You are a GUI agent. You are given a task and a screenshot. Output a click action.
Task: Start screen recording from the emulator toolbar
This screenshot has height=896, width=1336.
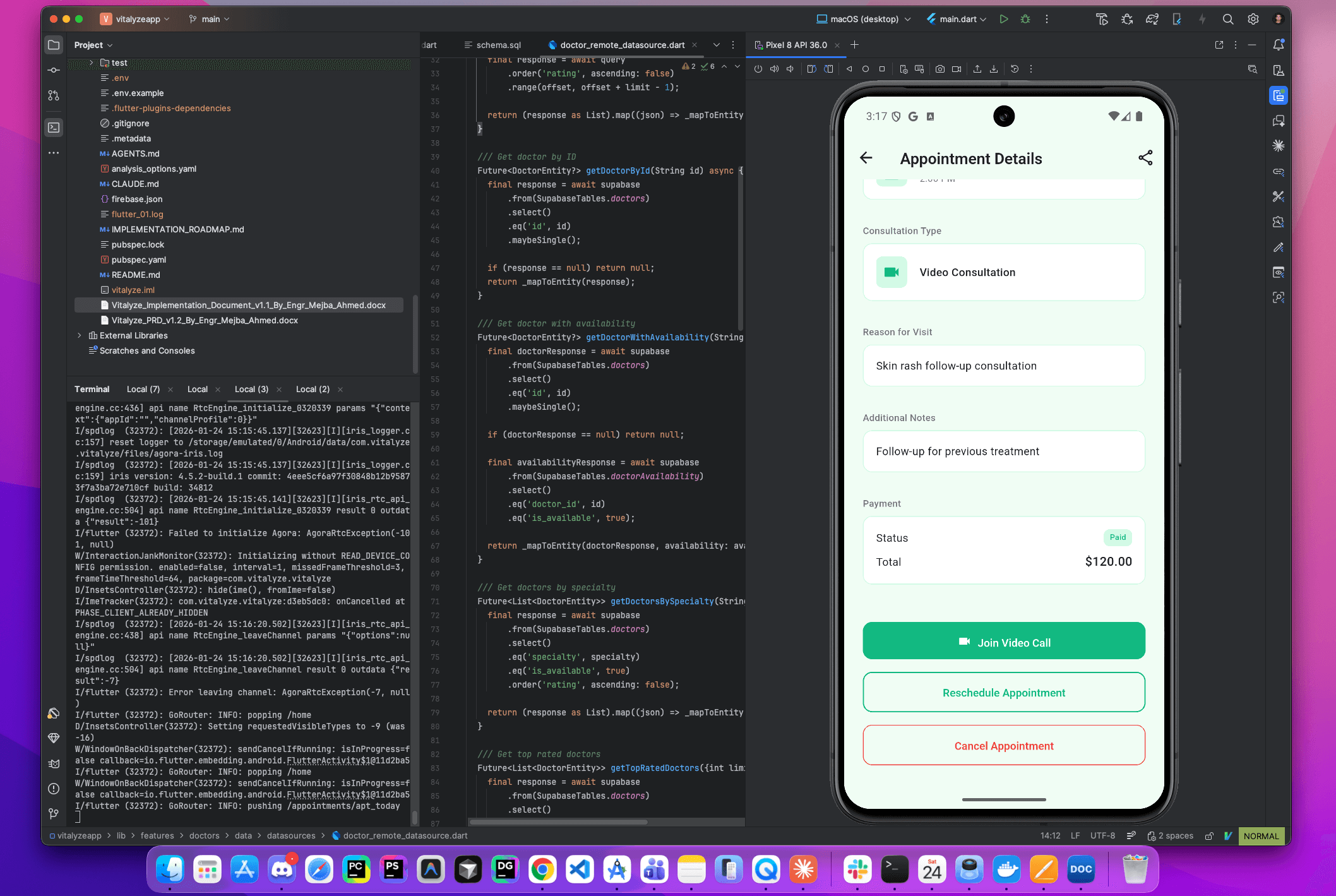point(957,69)
